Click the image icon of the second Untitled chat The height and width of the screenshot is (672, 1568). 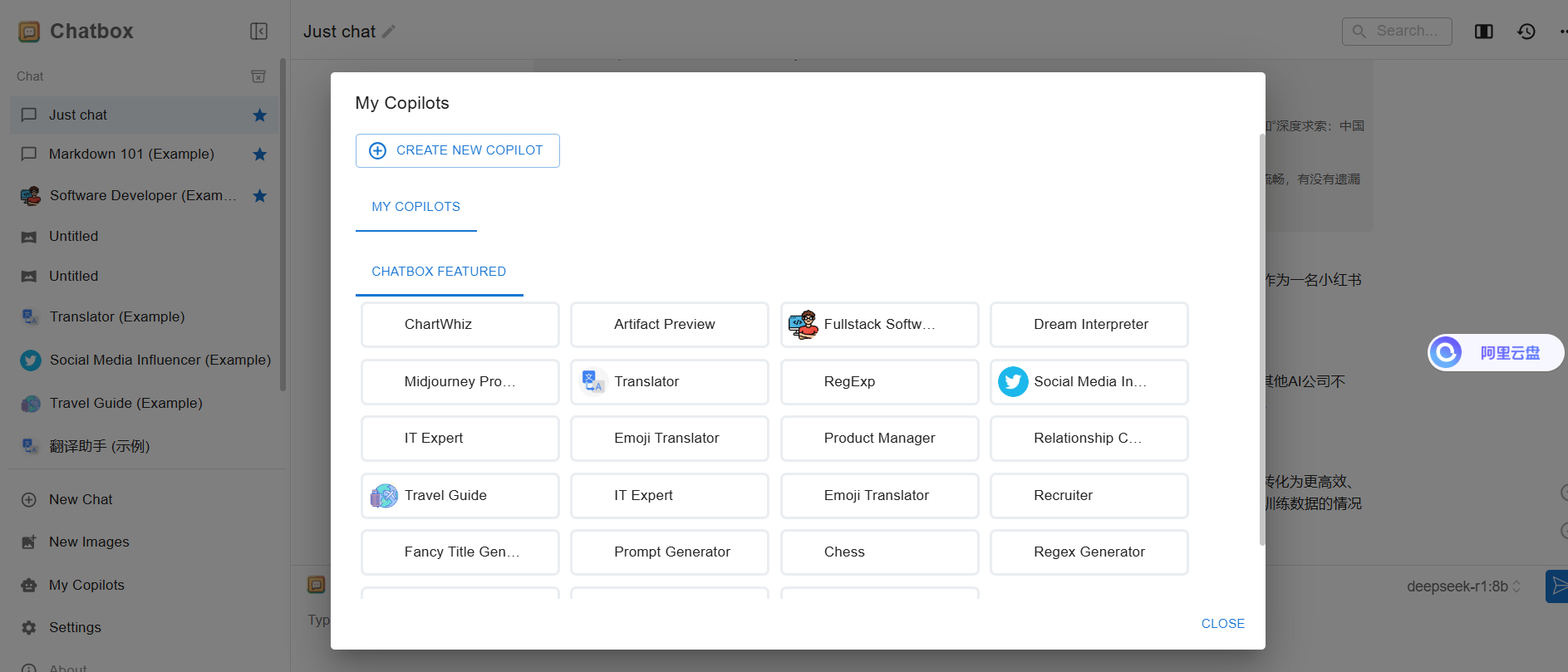[29, 277]
